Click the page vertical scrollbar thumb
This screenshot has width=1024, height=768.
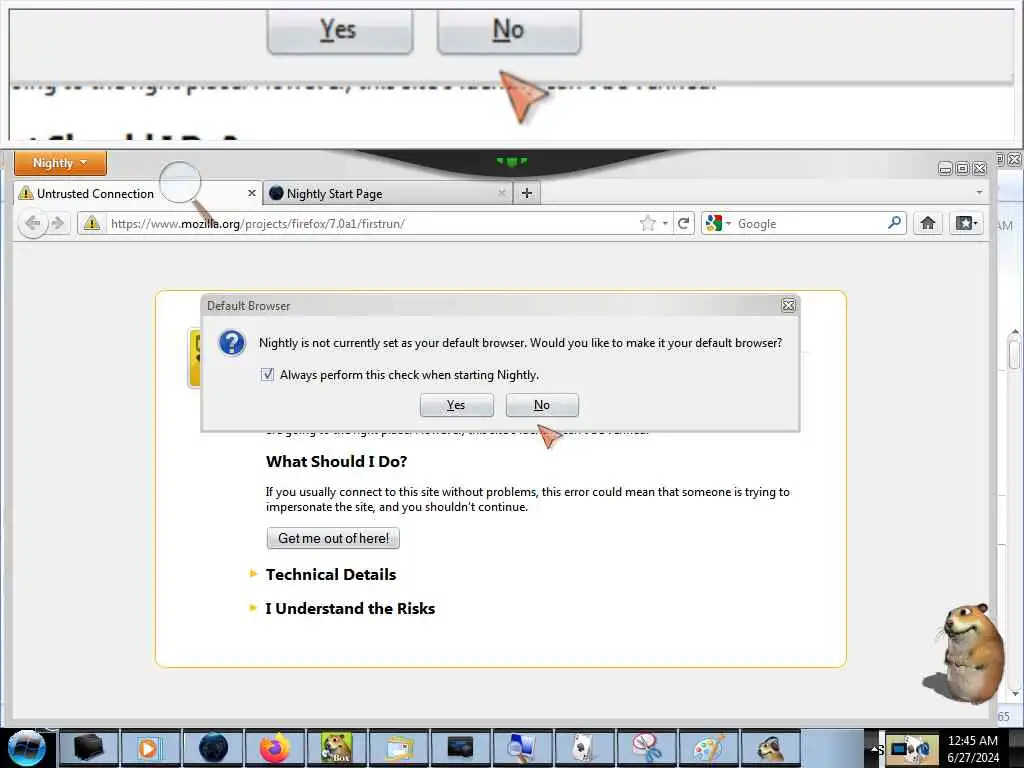(x=1014, y=355)
